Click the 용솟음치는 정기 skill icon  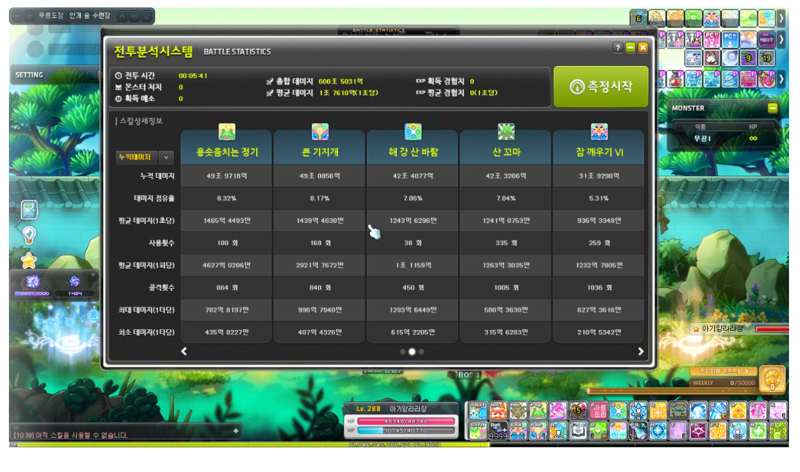227,132
